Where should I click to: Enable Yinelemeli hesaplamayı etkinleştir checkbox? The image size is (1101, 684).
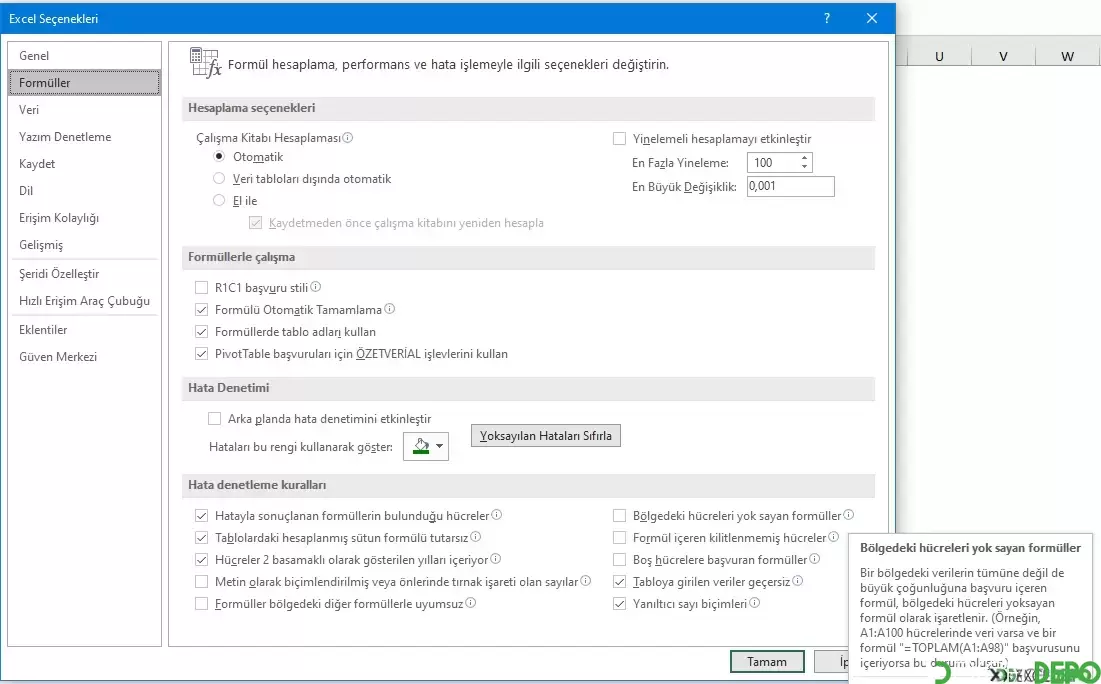pos(619,138)
